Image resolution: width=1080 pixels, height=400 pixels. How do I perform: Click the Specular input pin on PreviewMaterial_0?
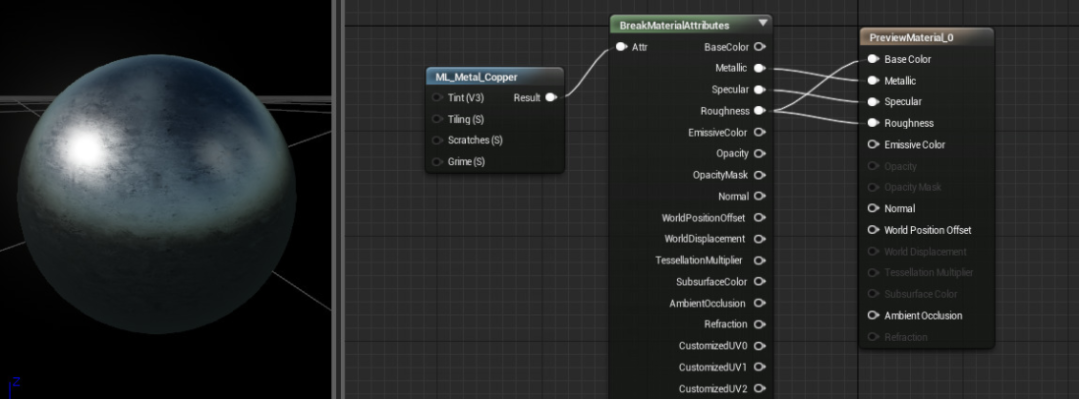pos(873,102)
